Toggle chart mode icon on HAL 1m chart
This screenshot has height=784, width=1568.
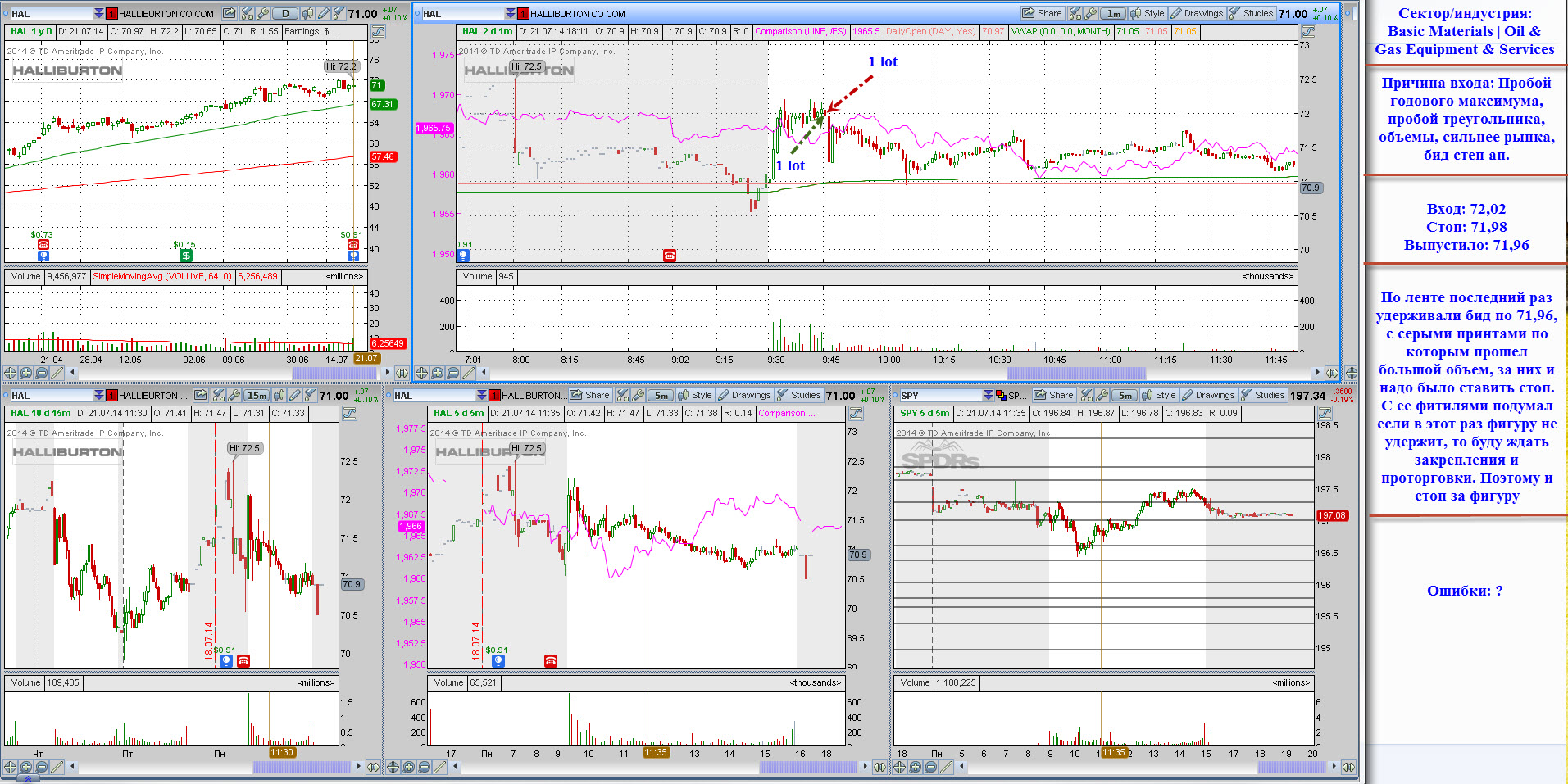tap(1308, 31)
